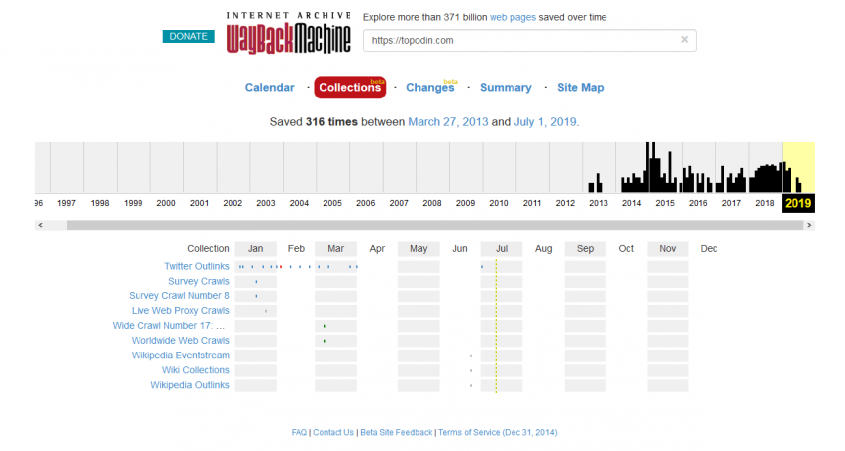The image size is (845, 451).
Task: Open the July 1, 2019 capture link
Action: coord(545,122)
